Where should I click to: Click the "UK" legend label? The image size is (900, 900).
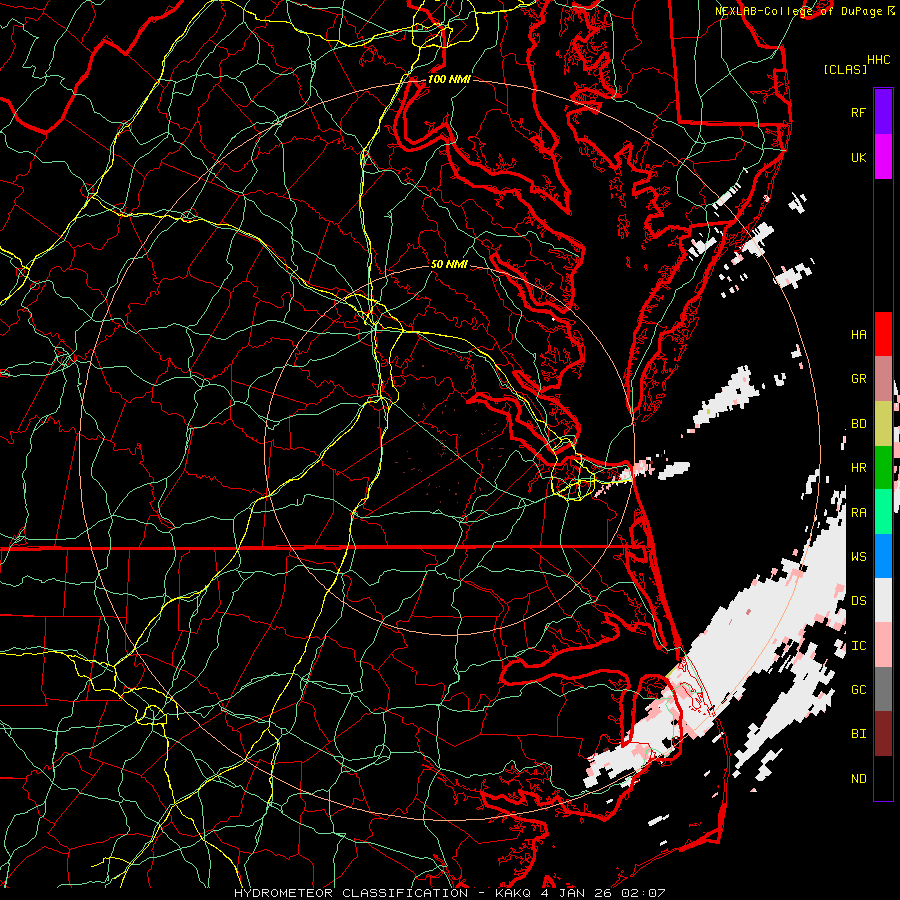pyautogui.click(x=859, y=157)
